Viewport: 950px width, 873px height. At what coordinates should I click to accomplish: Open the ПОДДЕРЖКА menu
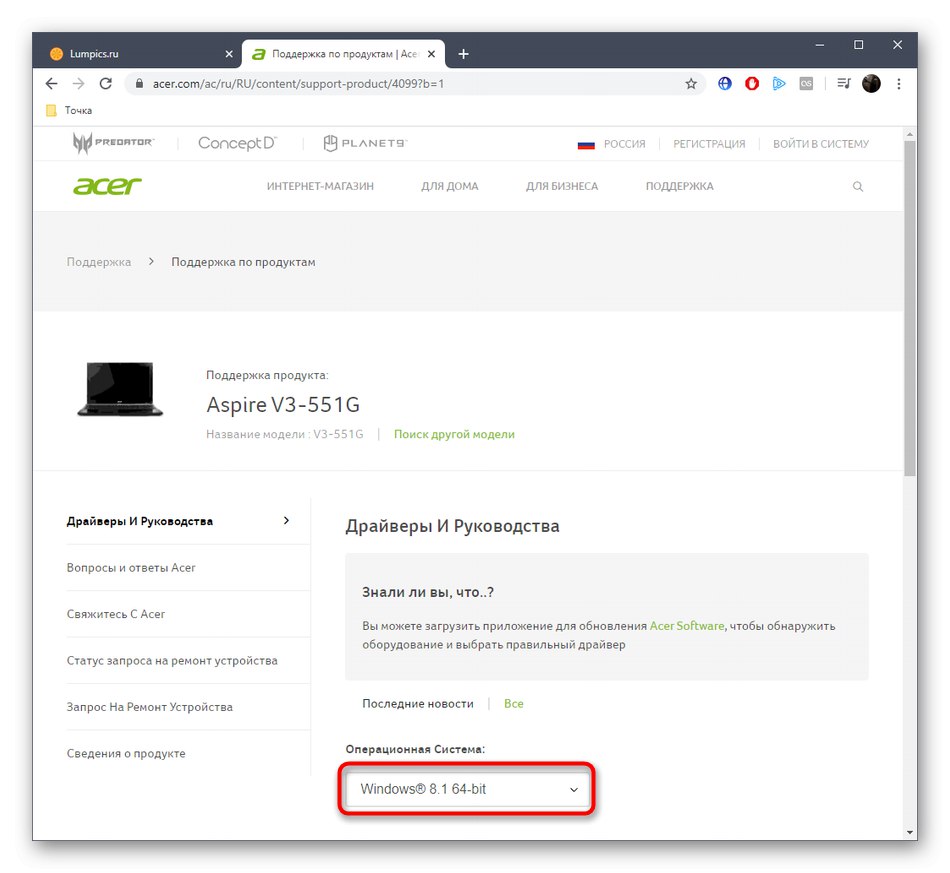pos(679,187)
